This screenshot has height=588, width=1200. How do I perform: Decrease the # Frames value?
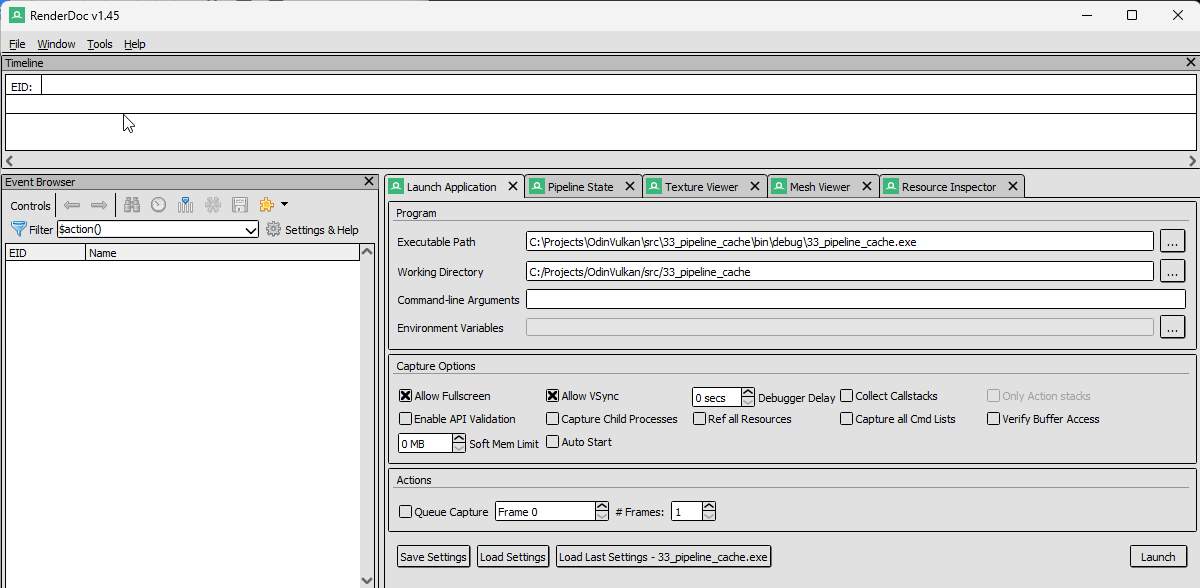(x=709, y=516)
